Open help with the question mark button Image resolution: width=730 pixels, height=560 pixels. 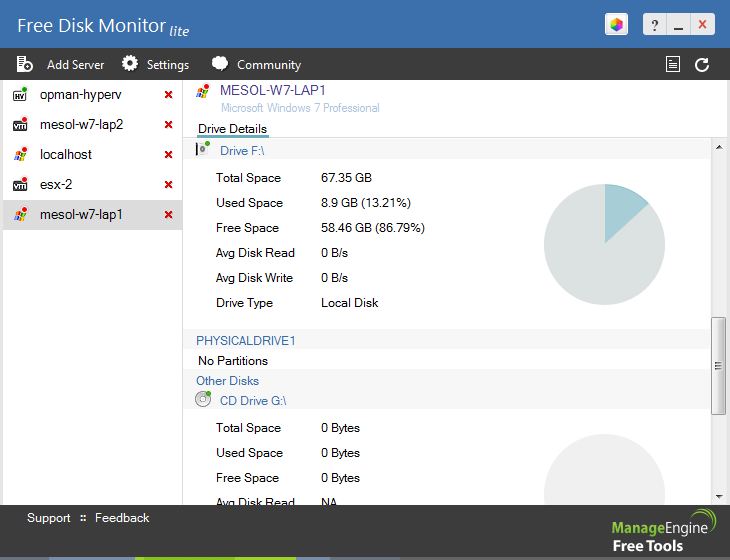(655, 24)
